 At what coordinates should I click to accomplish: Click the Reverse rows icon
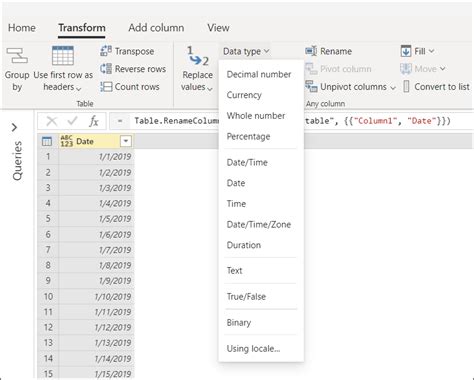tap(106, 69)
